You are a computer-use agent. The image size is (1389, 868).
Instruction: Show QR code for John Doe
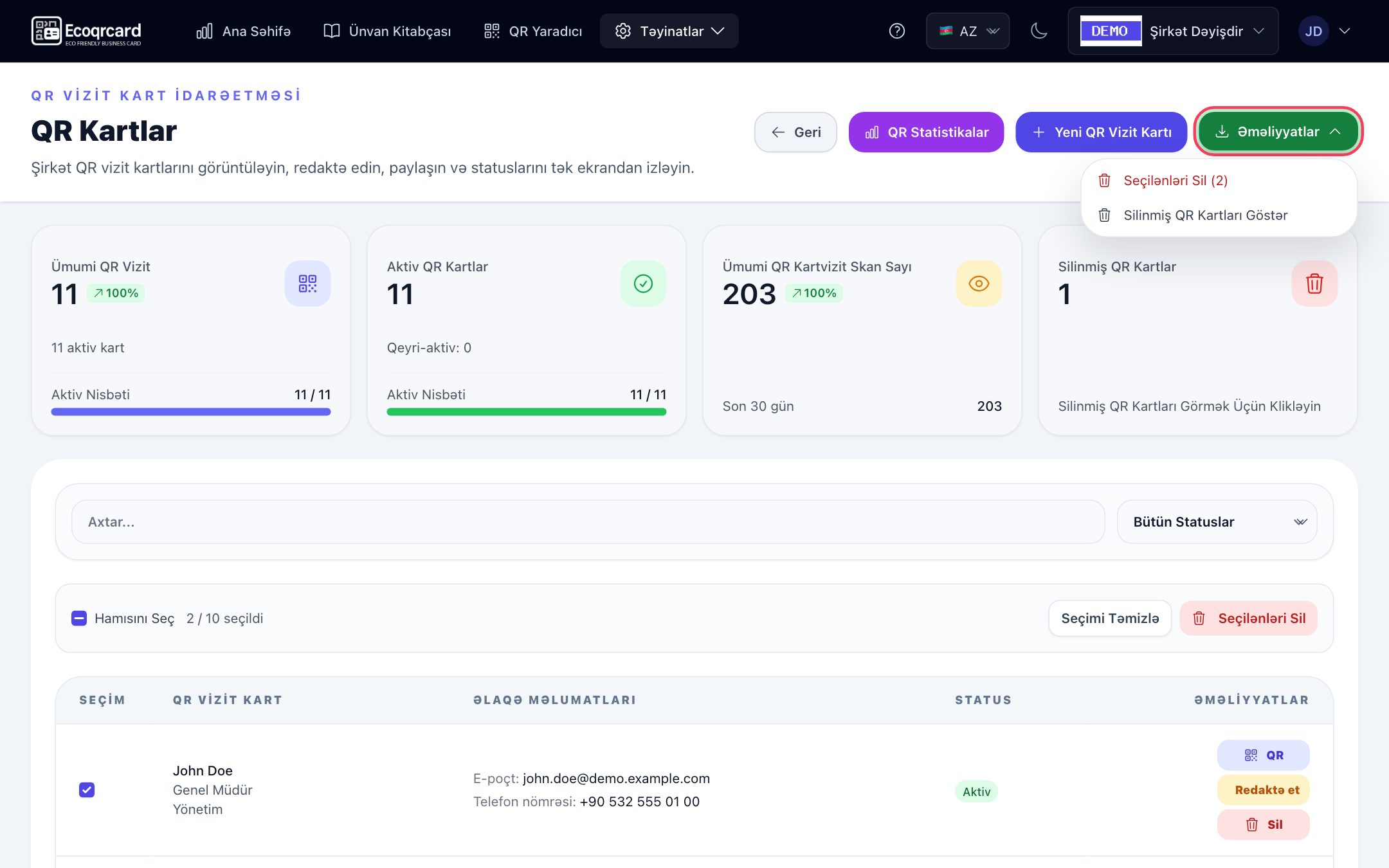click(1264, 755)
